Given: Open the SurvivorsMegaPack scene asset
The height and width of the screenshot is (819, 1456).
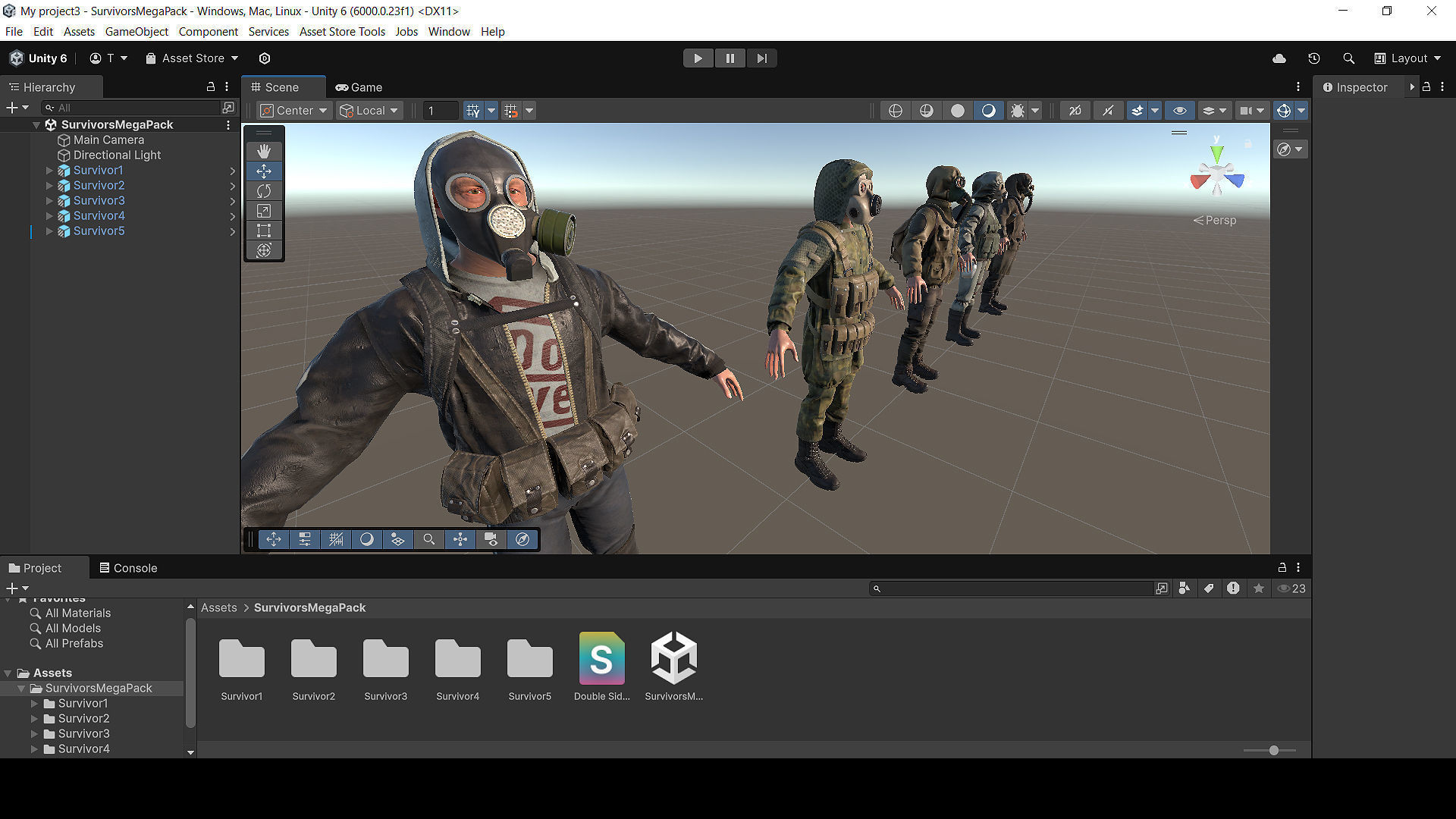Looking at the screenshot, I should [x=674, y=667].
